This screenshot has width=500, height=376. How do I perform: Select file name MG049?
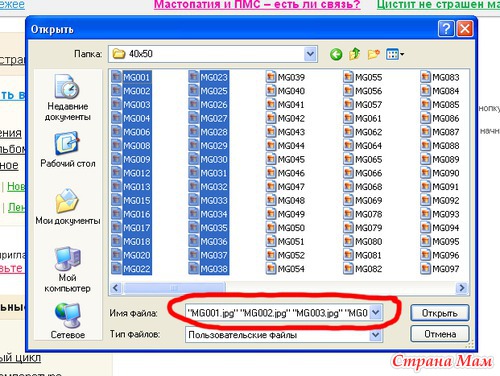[x=291, y=214]
